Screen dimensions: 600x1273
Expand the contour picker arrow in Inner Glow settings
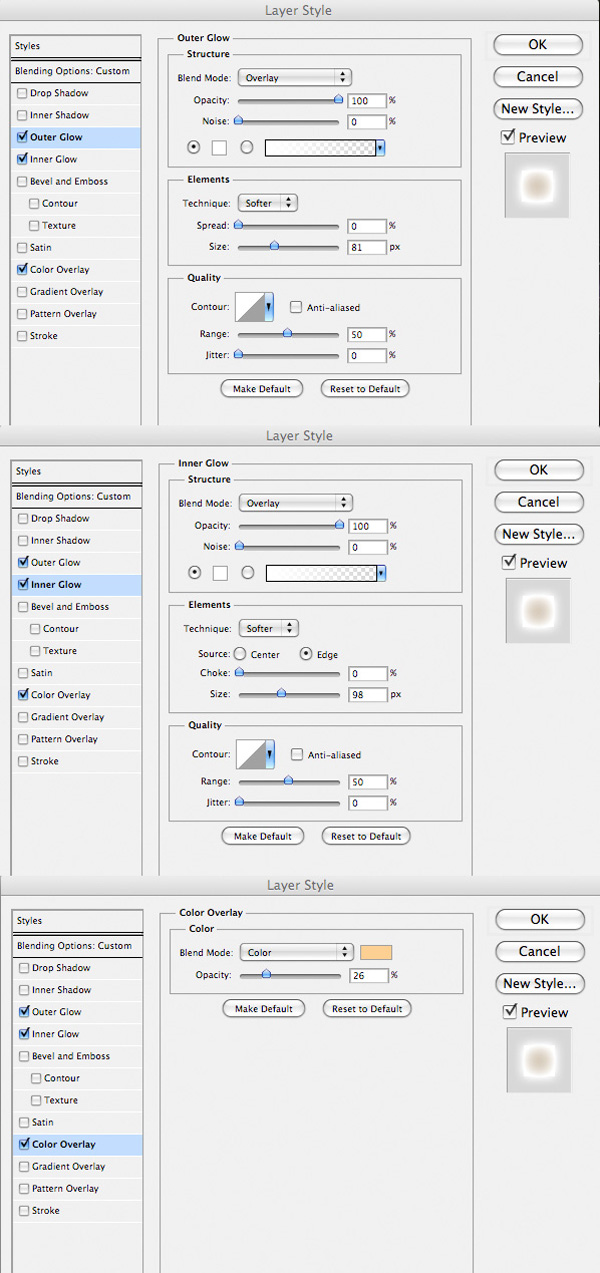coord(270,755)
